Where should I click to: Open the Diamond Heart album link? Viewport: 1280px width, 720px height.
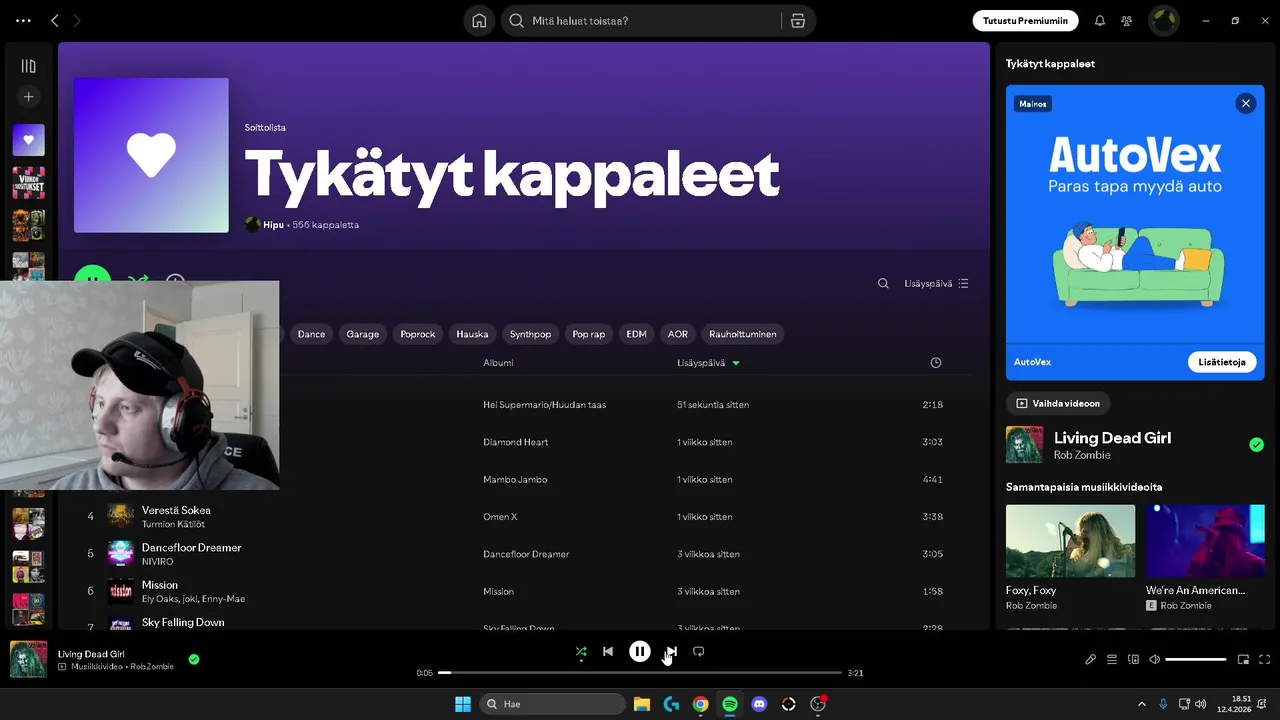(516, 442)
